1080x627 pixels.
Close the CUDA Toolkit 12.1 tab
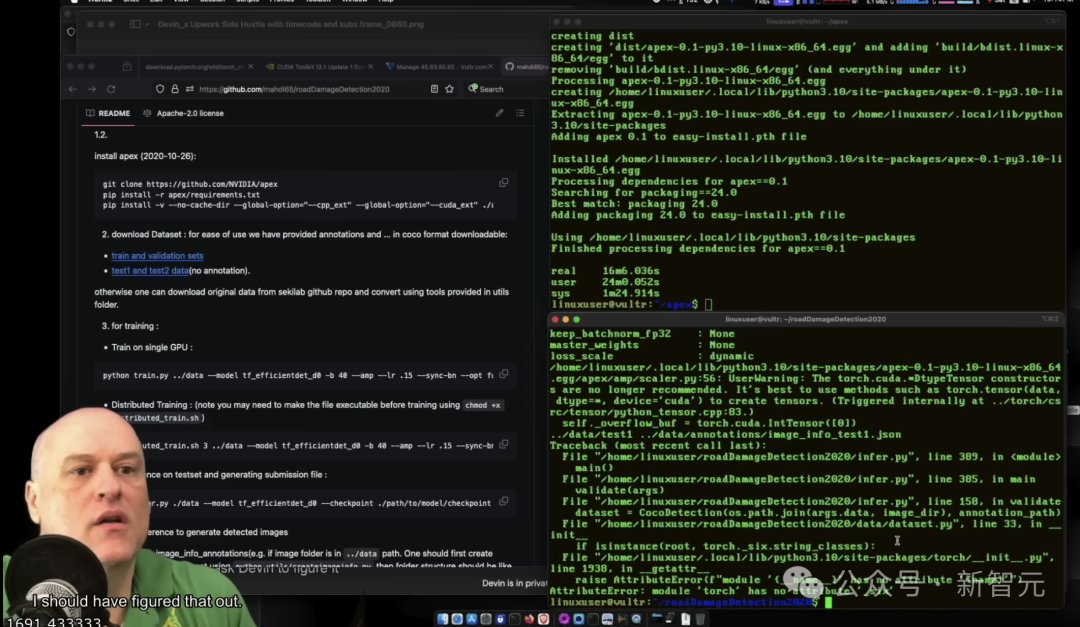pos(369,66)
